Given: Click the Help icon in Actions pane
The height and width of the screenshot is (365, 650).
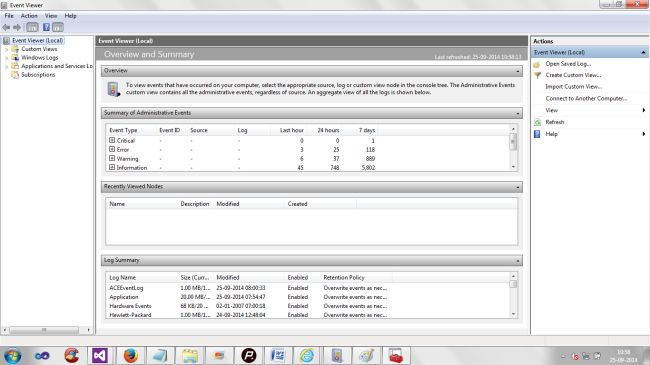Looking at the screenshot, I should pyautogui.click(x=537, y=134).
